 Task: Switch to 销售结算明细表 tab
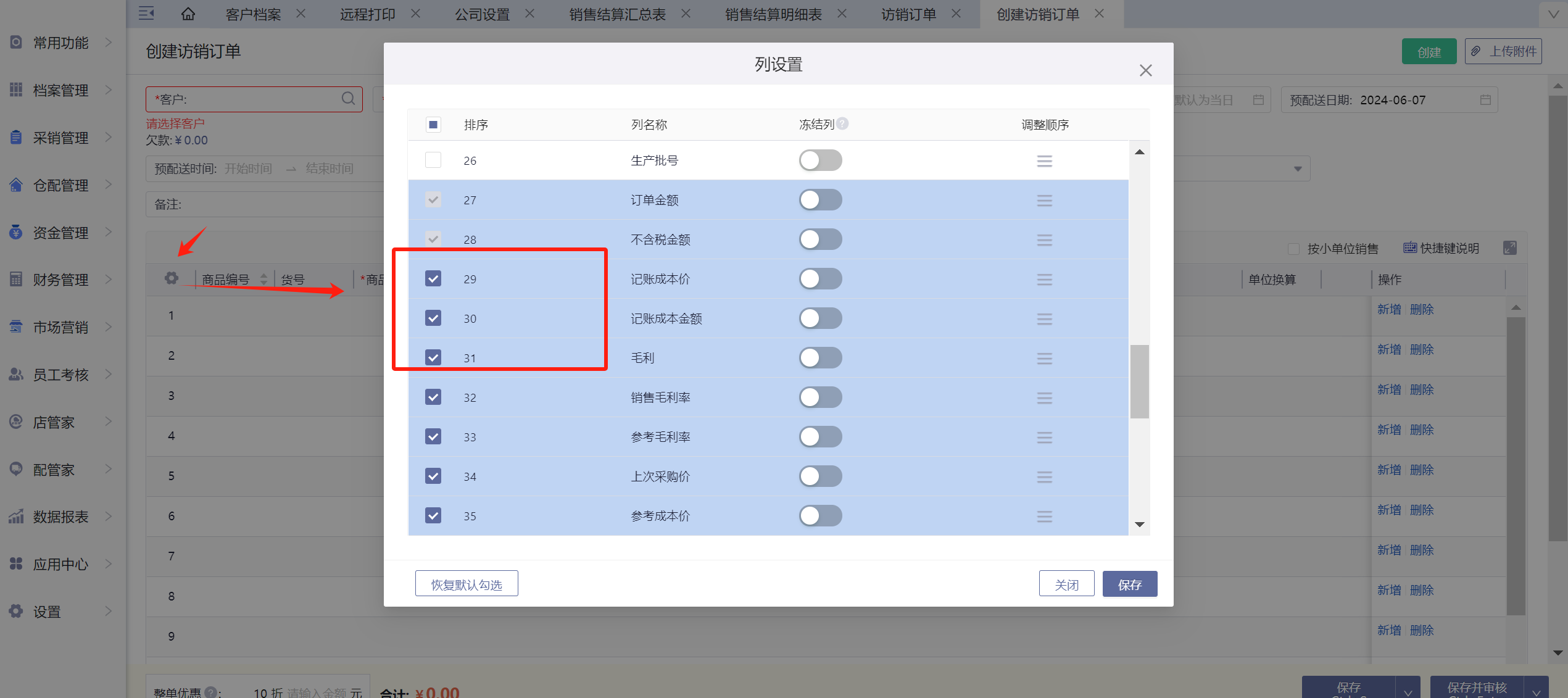click(x=773, y=14)
